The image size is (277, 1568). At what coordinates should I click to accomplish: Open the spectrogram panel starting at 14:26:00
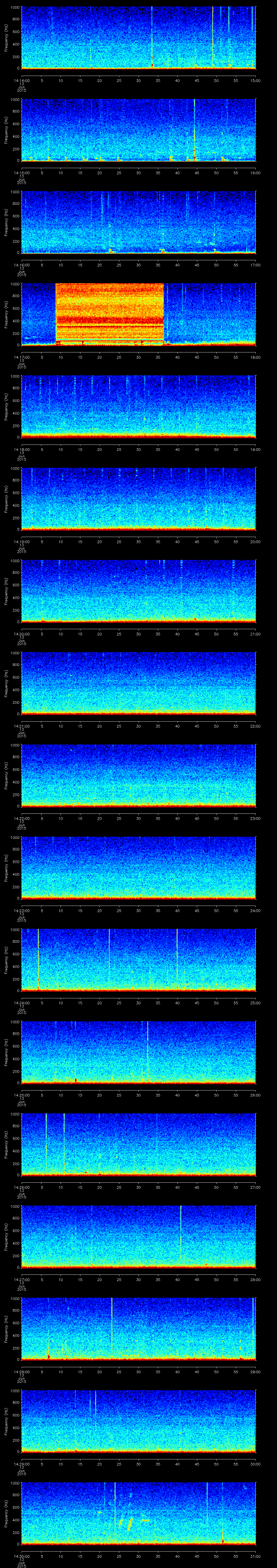138,1144
